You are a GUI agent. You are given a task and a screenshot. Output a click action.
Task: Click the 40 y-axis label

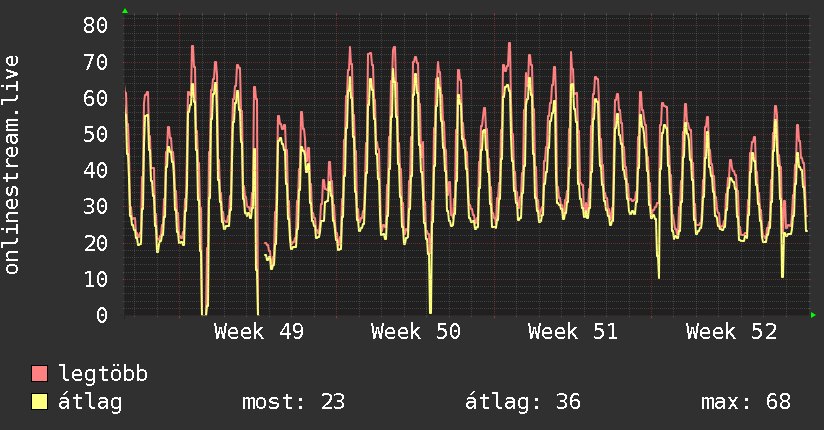(95, 170)
